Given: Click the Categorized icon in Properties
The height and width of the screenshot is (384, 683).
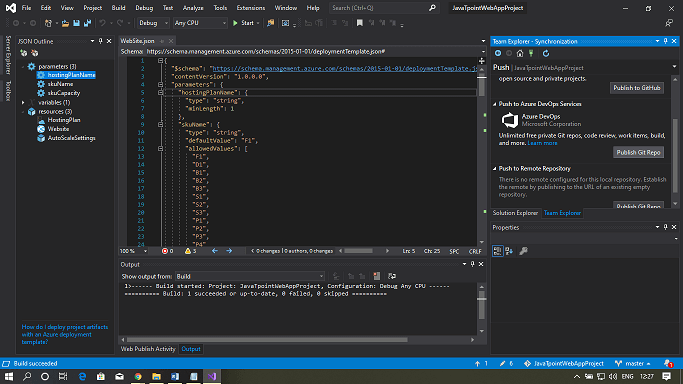Looking at the screenshot, I should pos(497,251).
